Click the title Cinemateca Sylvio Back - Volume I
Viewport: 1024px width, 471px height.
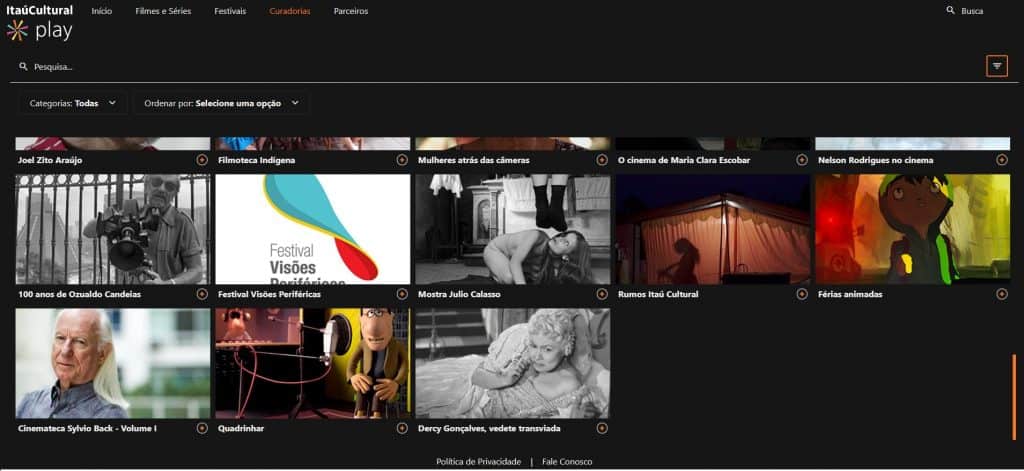pos(88,429)
